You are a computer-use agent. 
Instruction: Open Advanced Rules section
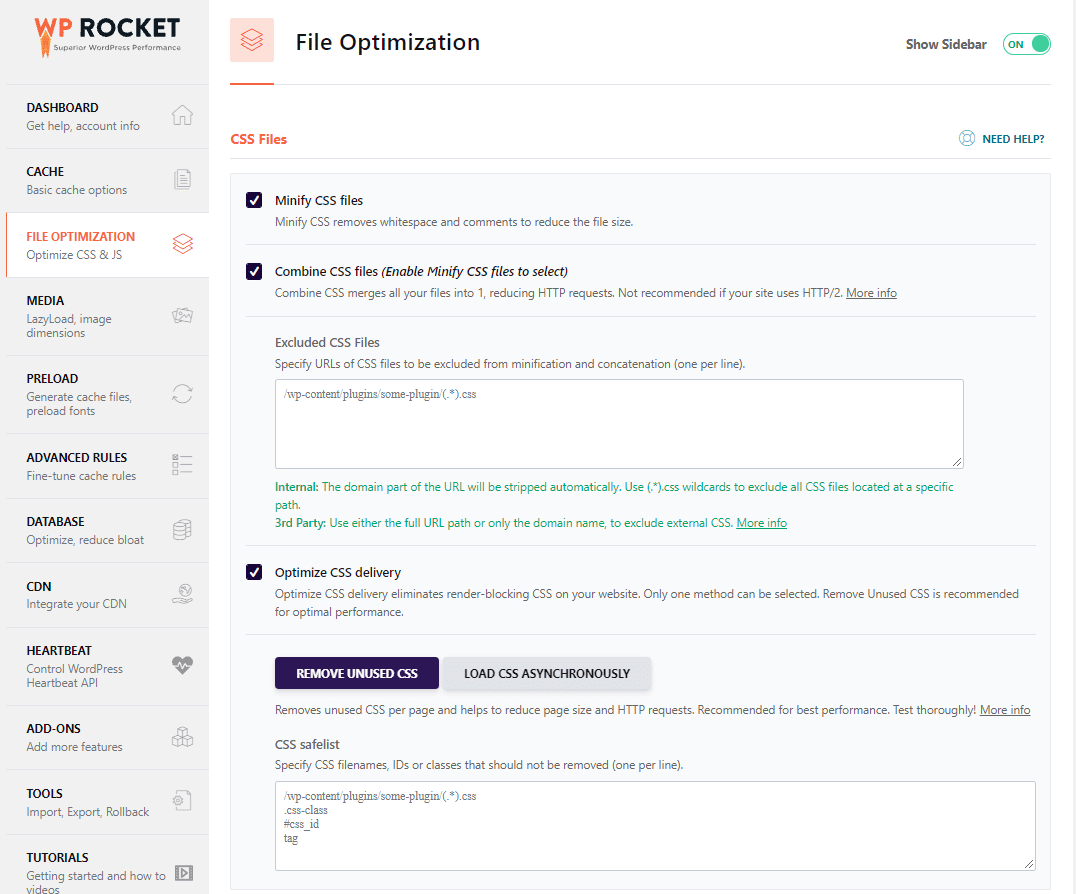tap(107, 467)
